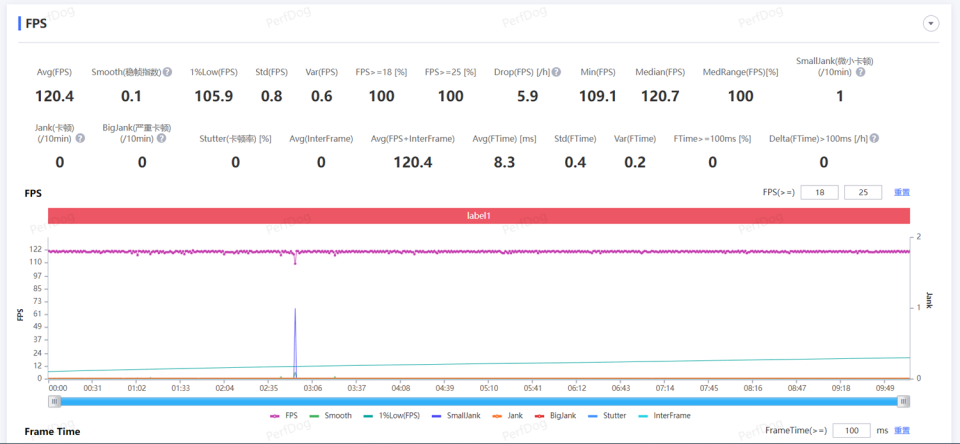Toggle Smooth series in chart legend

coord(331,415)
